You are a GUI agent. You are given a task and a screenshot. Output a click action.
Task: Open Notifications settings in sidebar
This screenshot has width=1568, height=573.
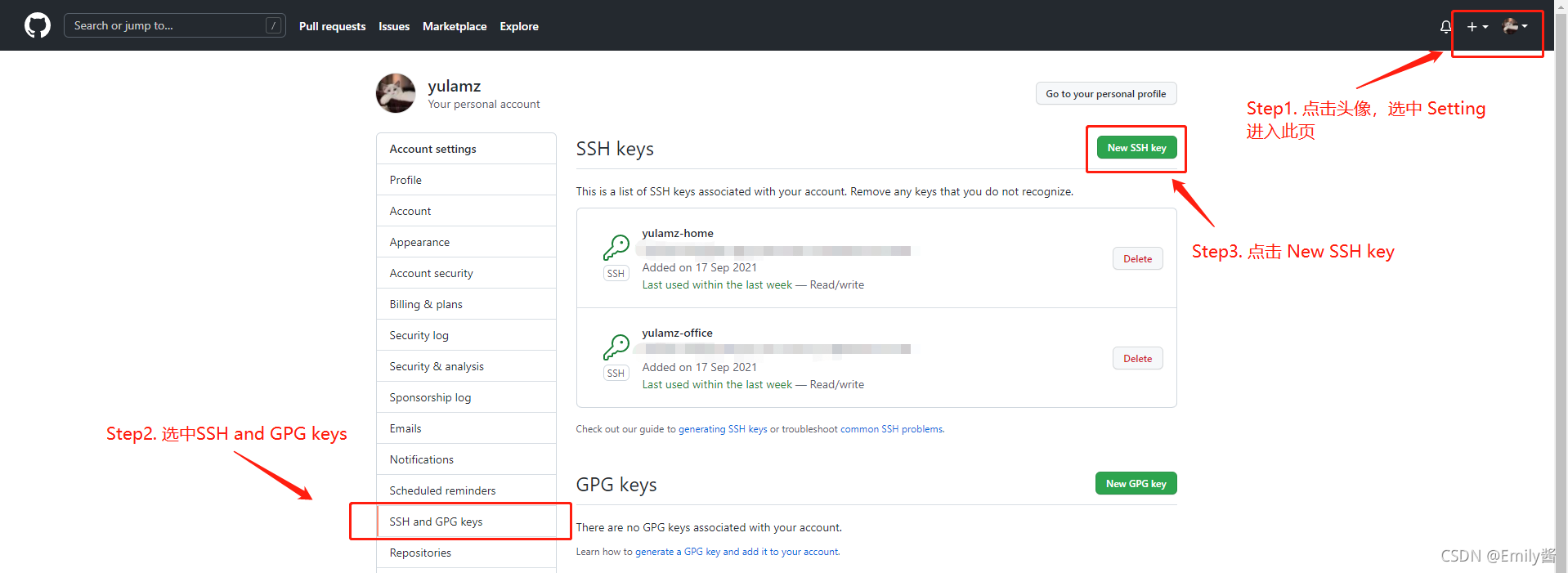tap(466, 459)
